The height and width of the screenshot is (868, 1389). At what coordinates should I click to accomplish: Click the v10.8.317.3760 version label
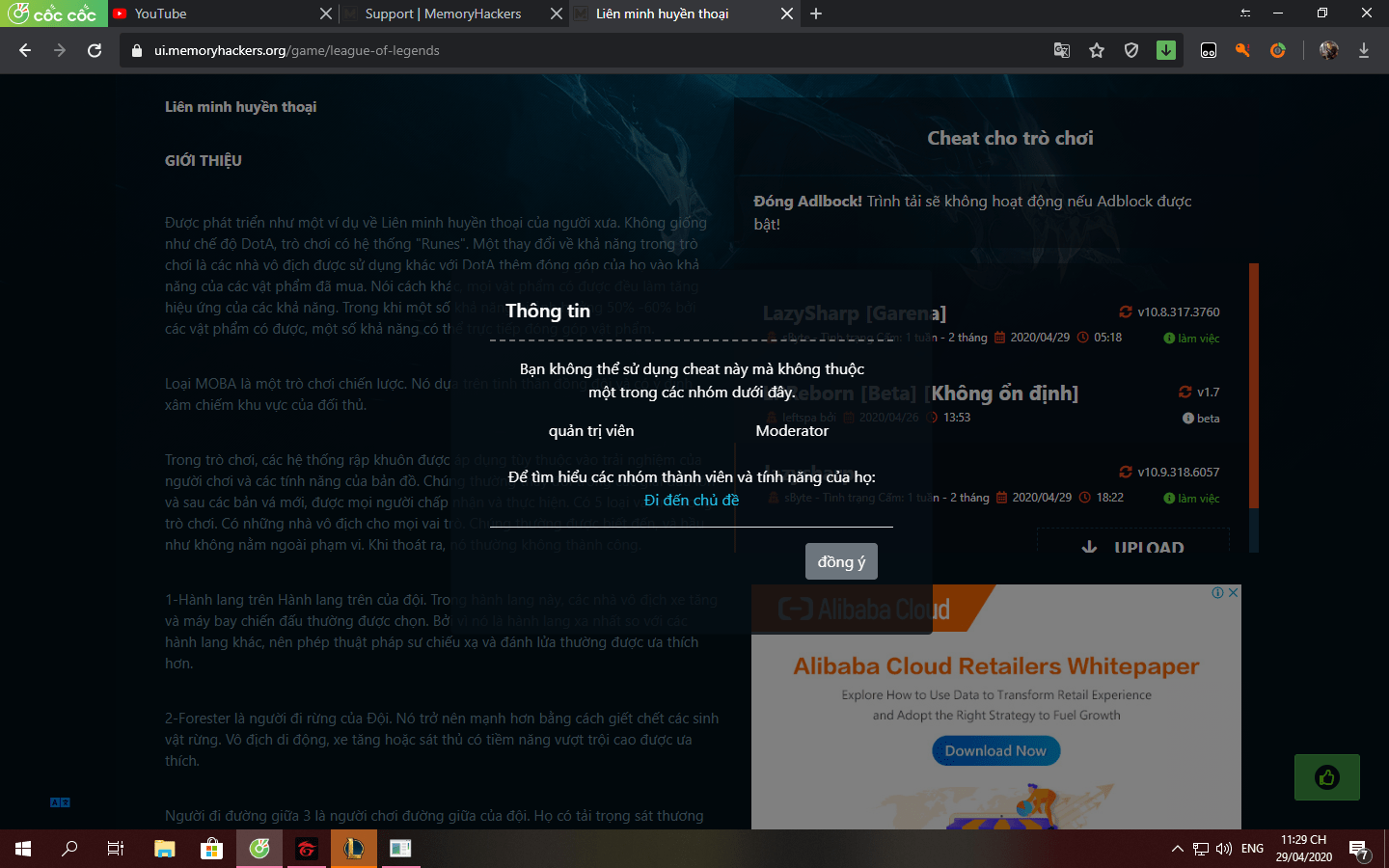[x=1178, y=312]
